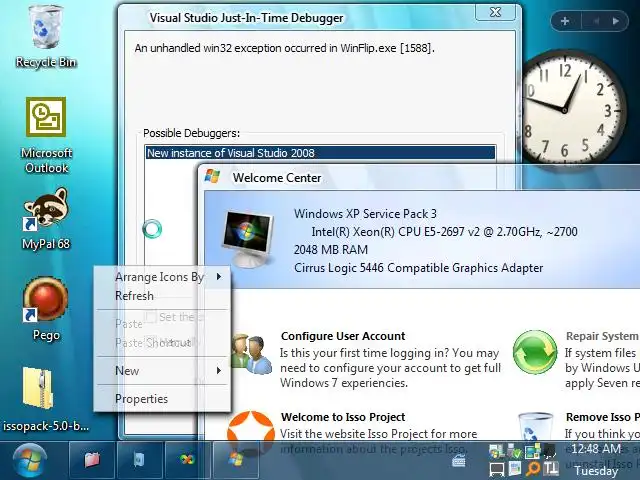Choose Paste Shortcut in the context menu

153,342
